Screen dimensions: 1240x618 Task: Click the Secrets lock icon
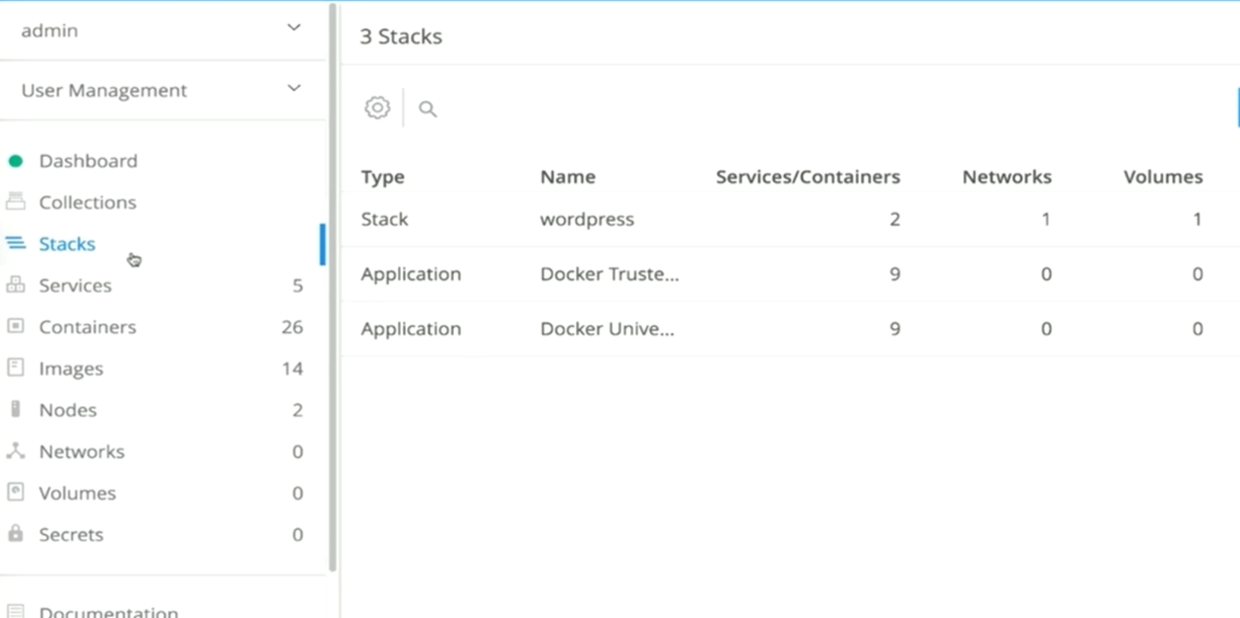15,534
